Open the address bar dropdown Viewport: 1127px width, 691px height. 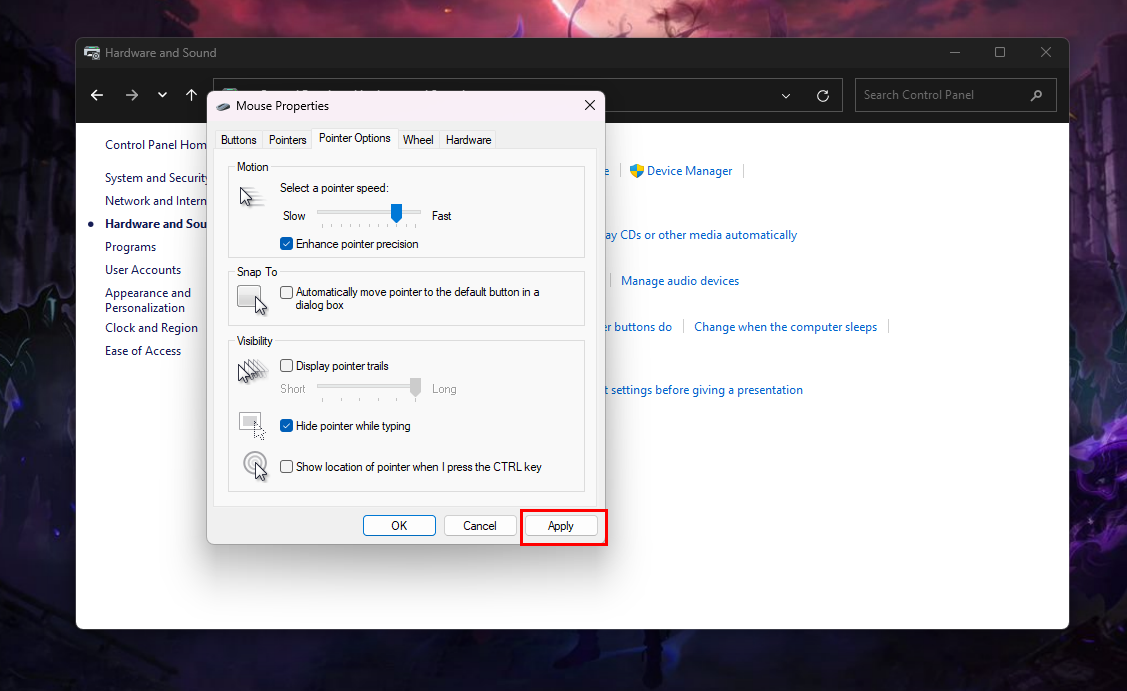[x=786, y=95]
